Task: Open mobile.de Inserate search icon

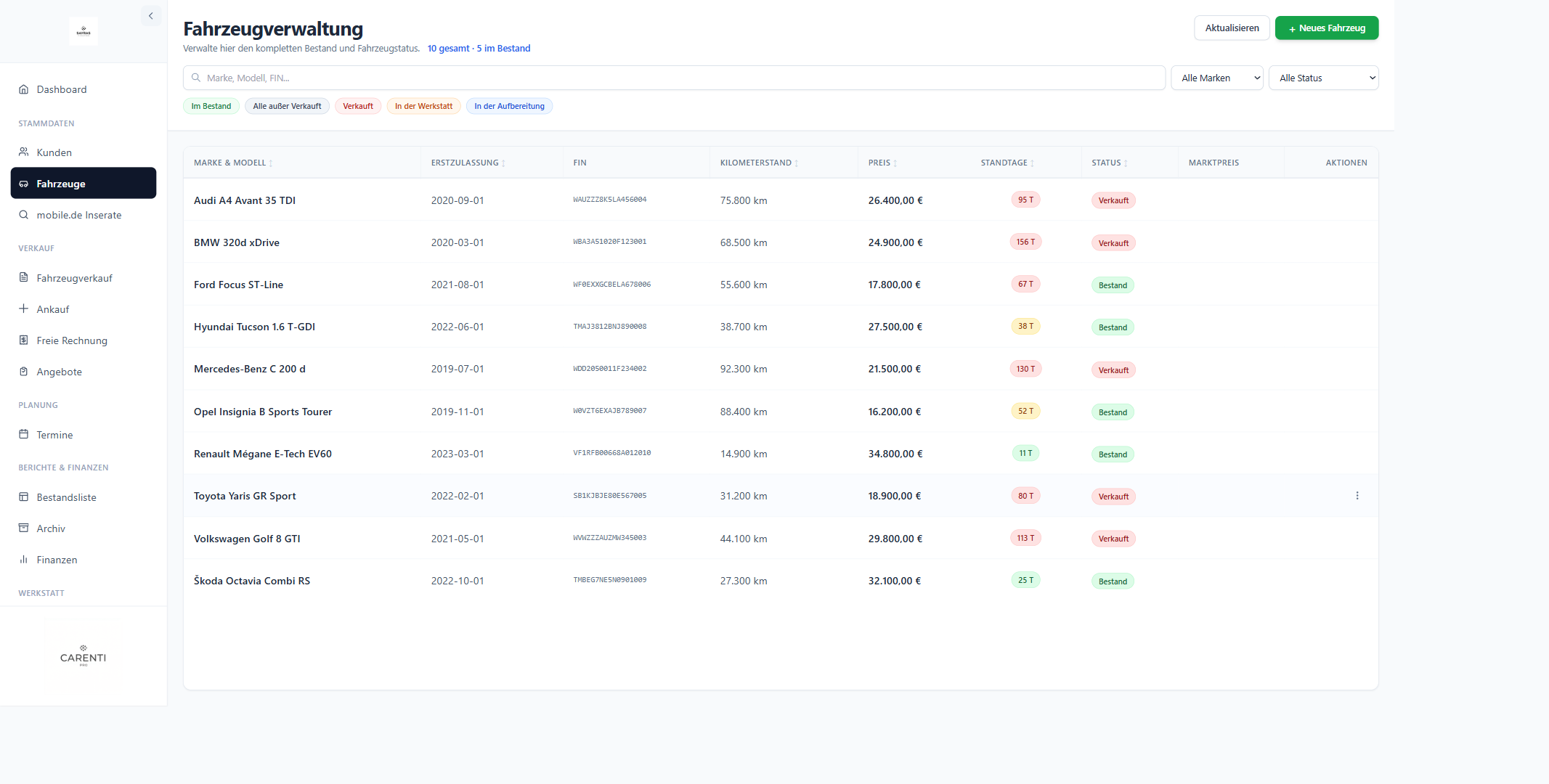Action: click(x=24, y=215)
